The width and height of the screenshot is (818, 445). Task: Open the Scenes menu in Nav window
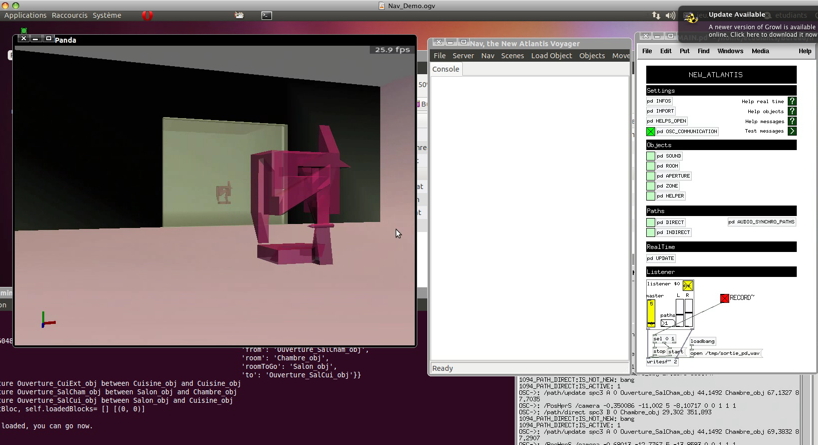click(x=512, y=56)
